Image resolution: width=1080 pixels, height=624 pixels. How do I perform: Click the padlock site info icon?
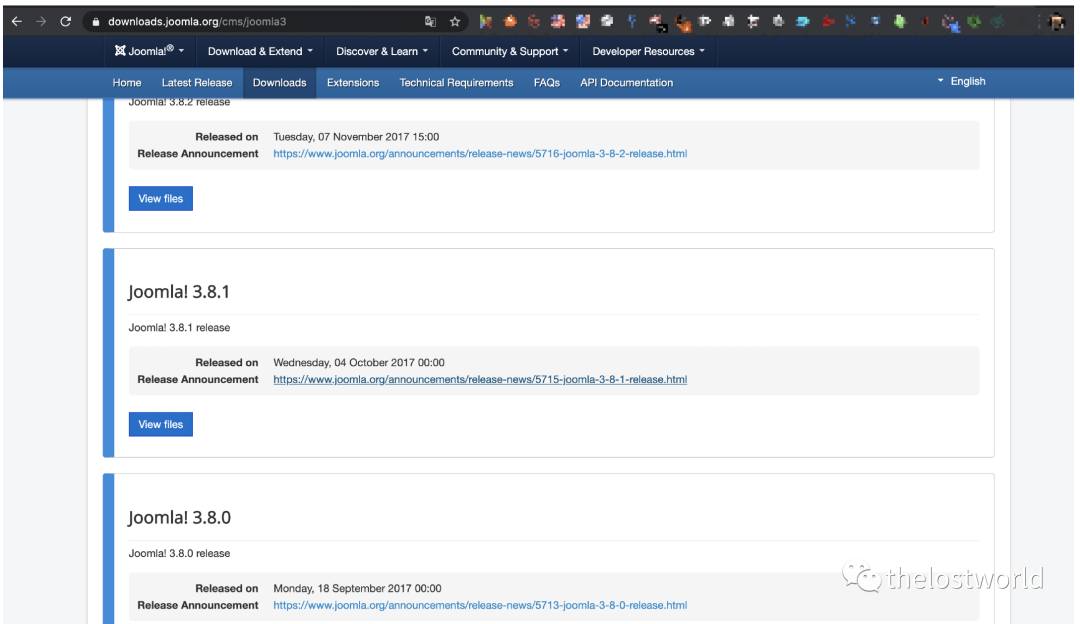pyautogui.click(x=96, y=22)
